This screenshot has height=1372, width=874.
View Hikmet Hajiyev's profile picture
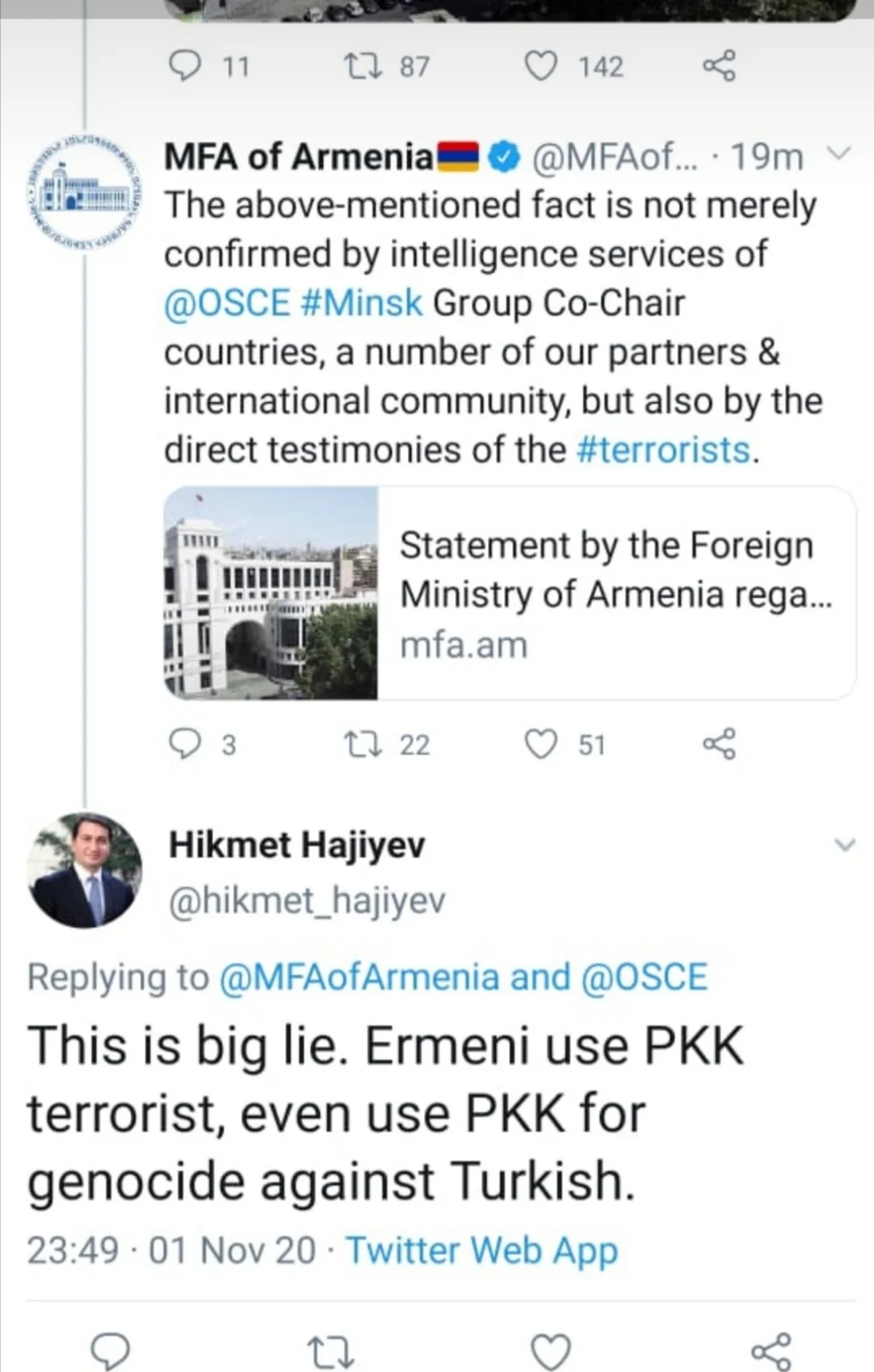point(84,870)
